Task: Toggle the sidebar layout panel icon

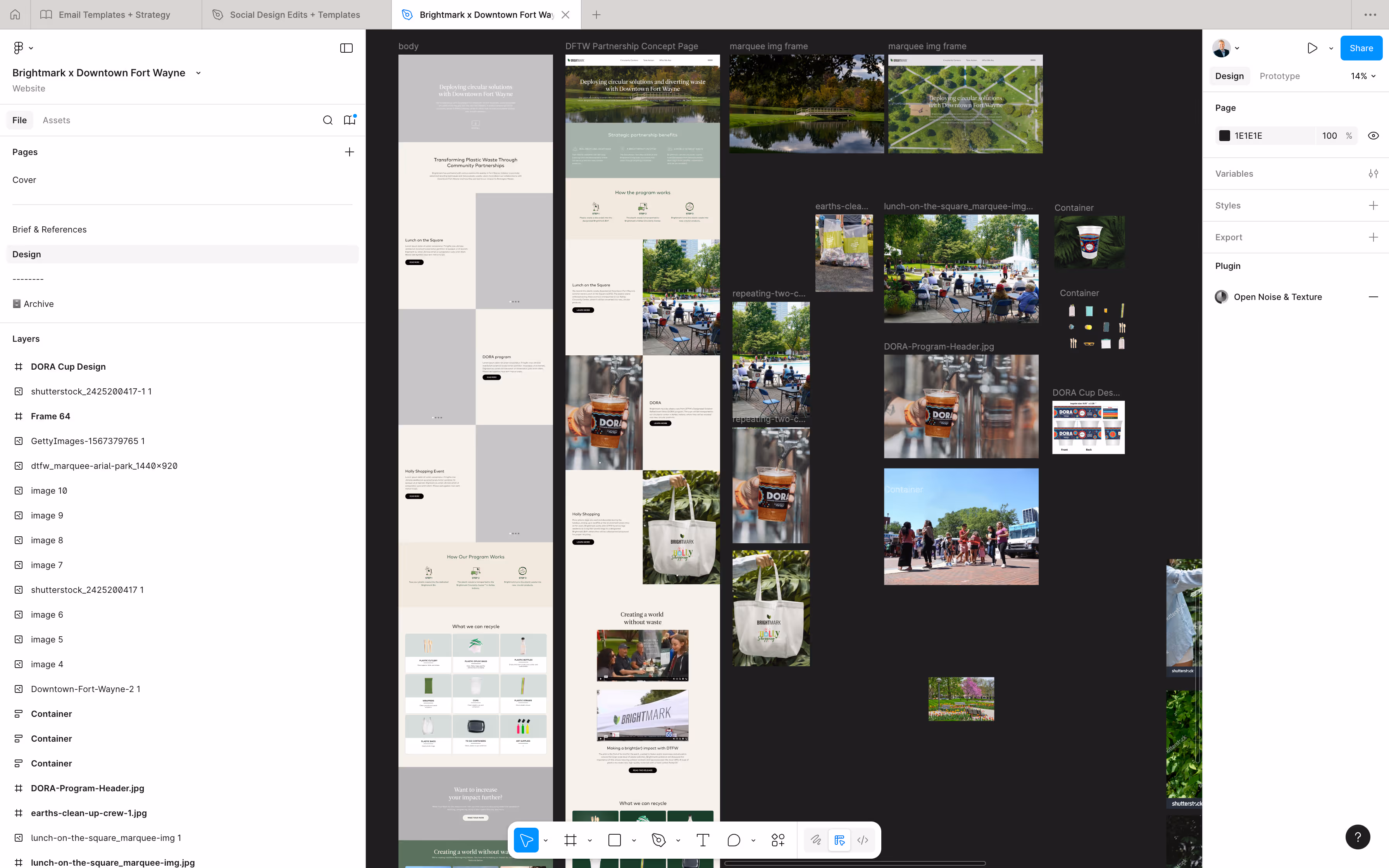Action: 346,48
